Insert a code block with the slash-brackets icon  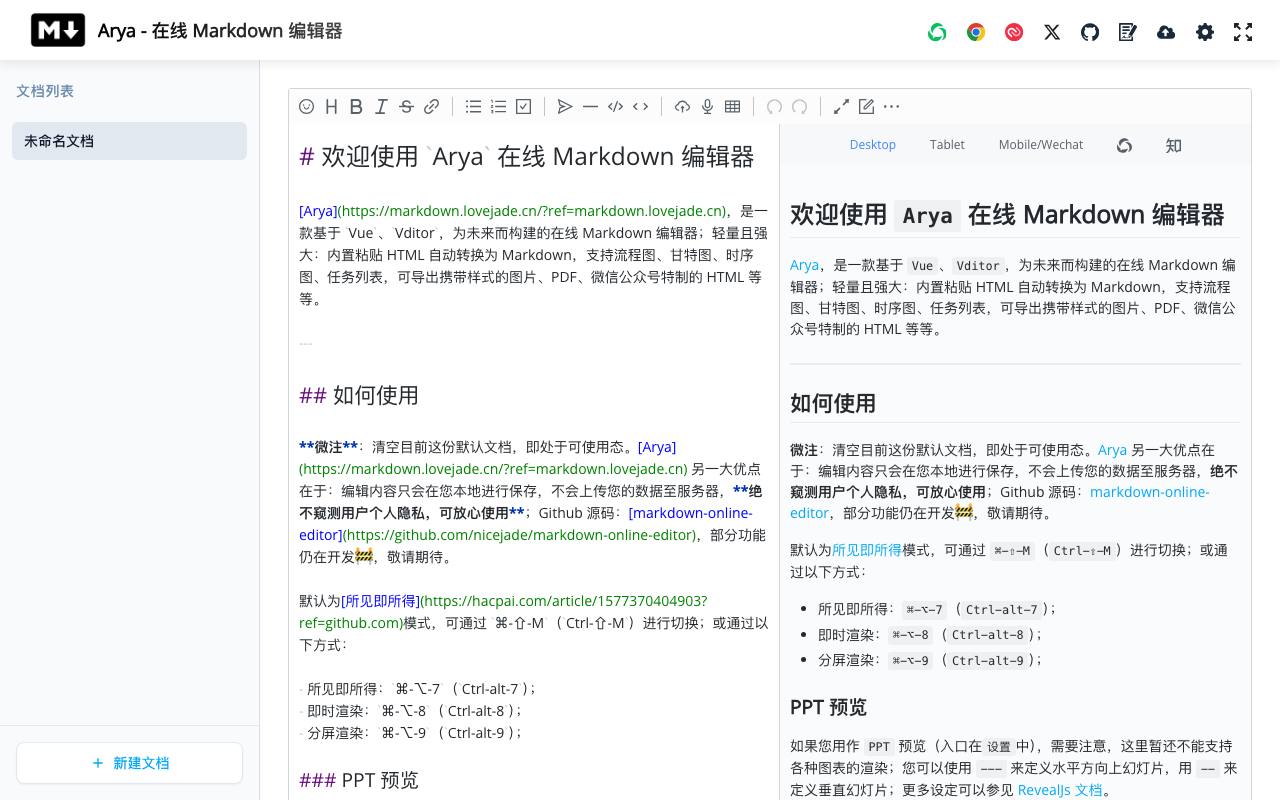coord(615,106)
